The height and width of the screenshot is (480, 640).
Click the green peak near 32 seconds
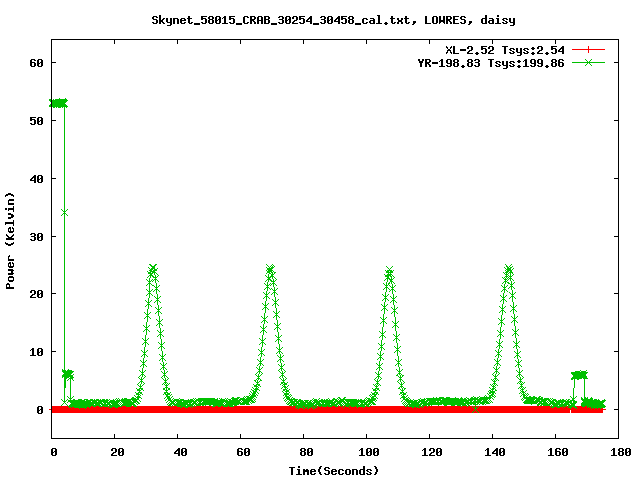pyautogui.click(x=153, y=269)
